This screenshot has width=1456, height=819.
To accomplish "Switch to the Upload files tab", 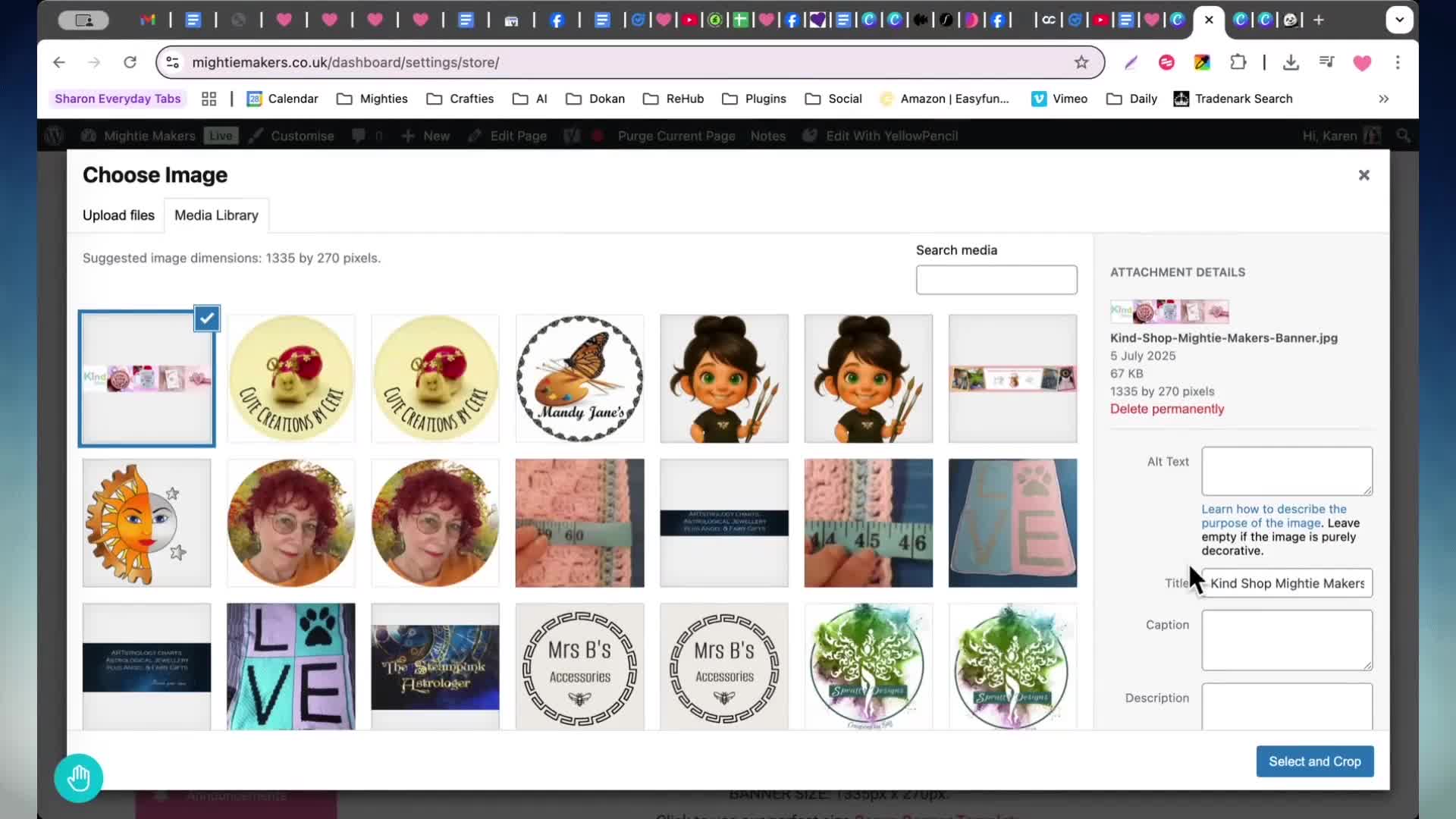I will (x=118, y=215).
